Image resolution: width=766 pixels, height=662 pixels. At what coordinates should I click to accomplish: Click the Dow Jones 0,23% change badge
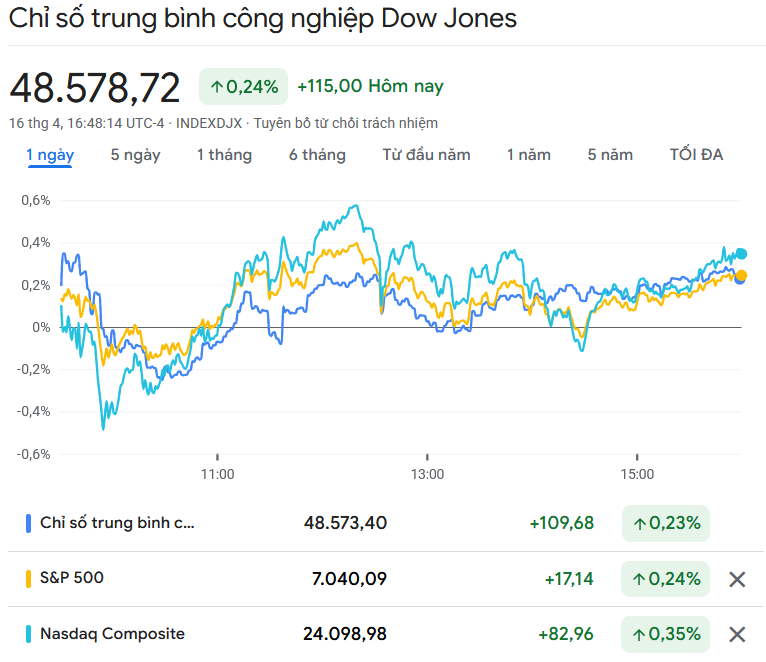(x=665, y=523)
